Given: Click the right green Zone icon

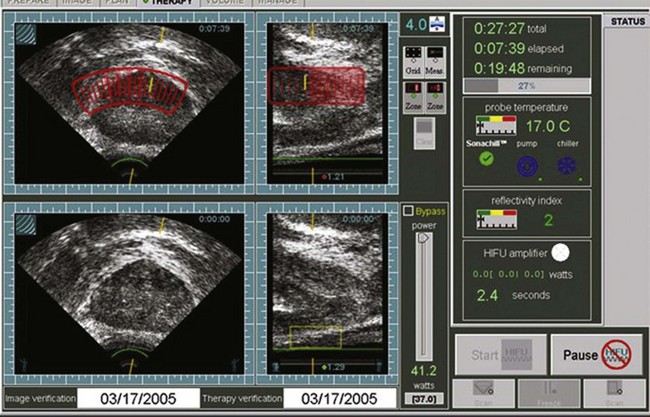Looking at the screenshot, I should (435, 93).
